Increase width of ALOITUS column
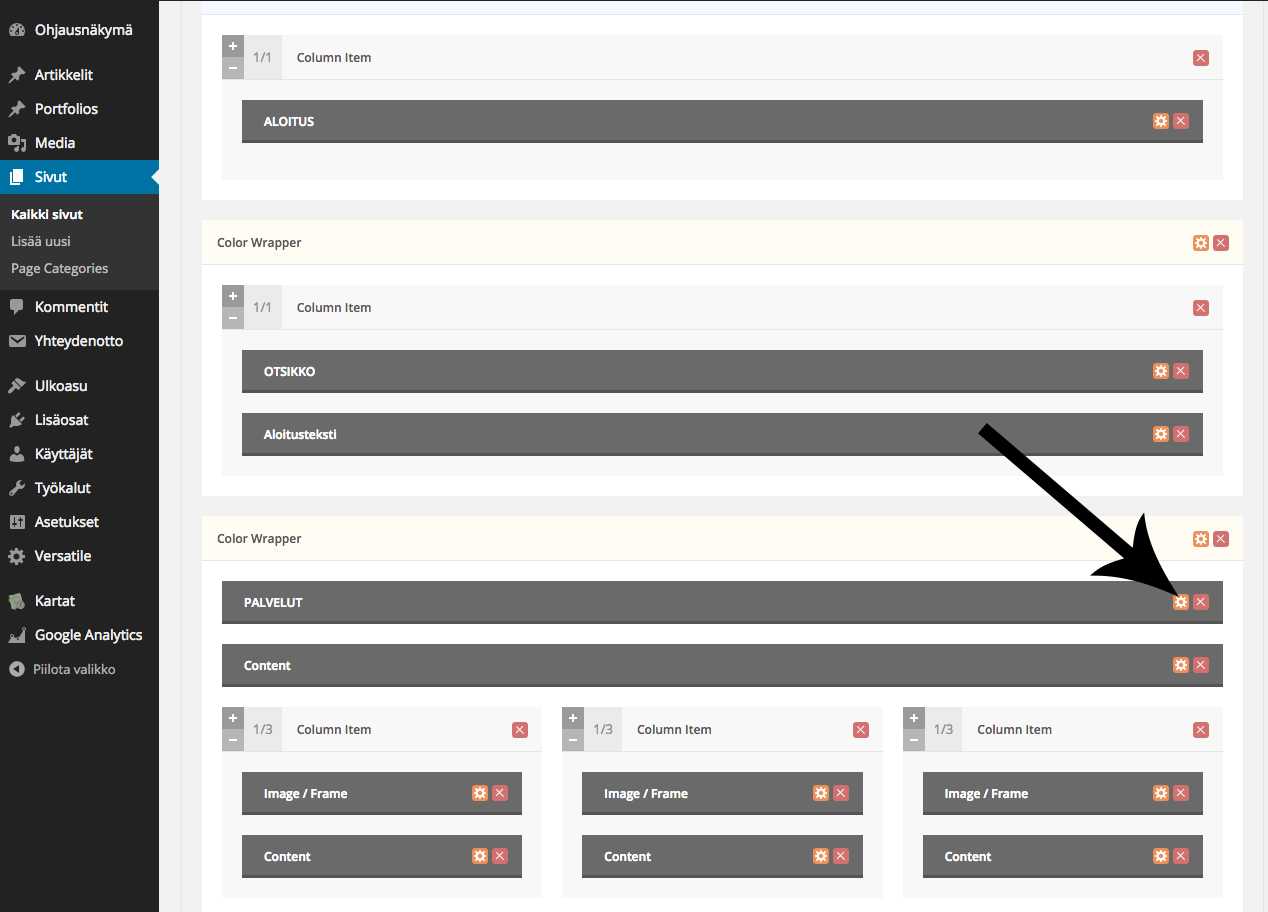Viewport: 1268px width, 912px height. tap(232, 46)
